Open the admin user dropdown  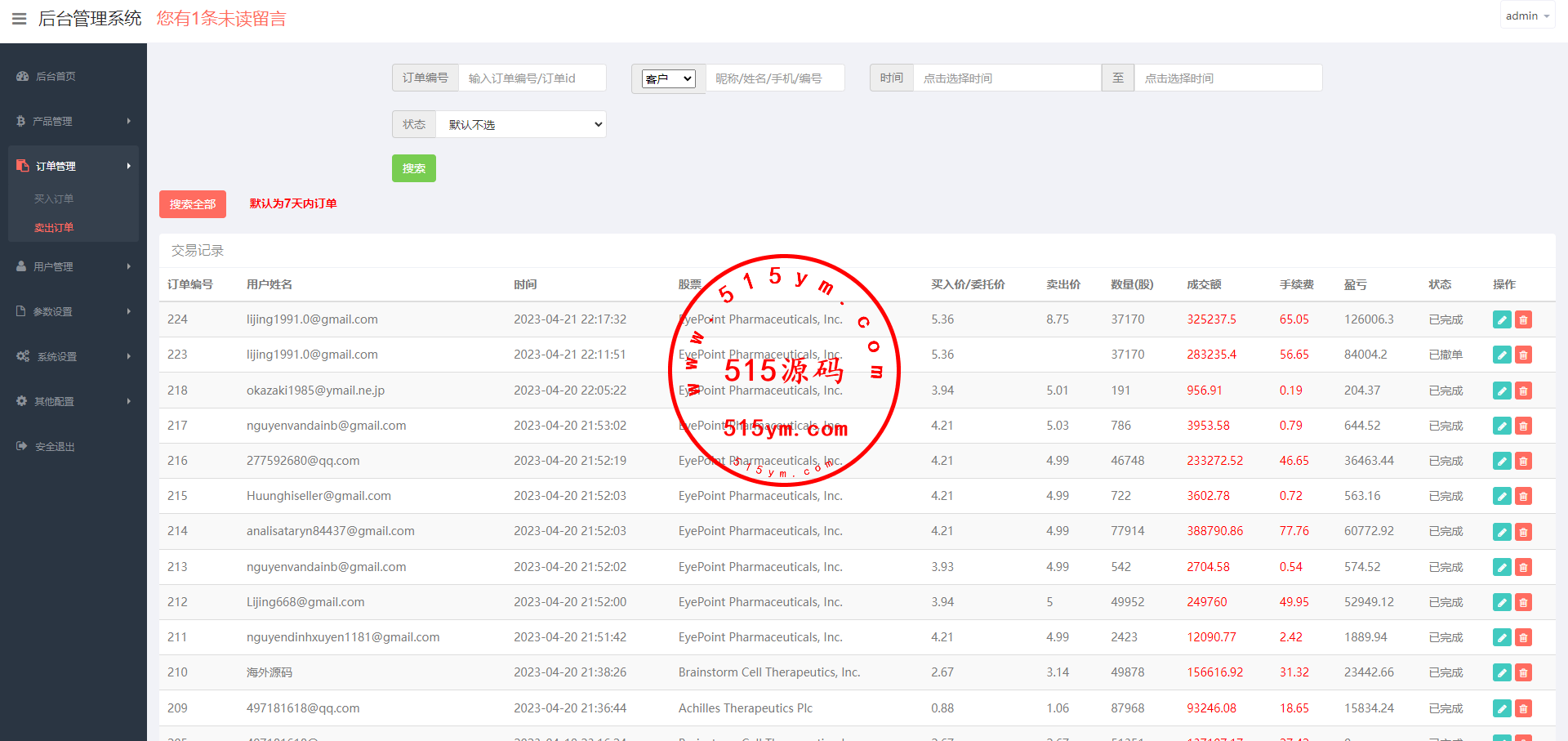coord(1526,16)
